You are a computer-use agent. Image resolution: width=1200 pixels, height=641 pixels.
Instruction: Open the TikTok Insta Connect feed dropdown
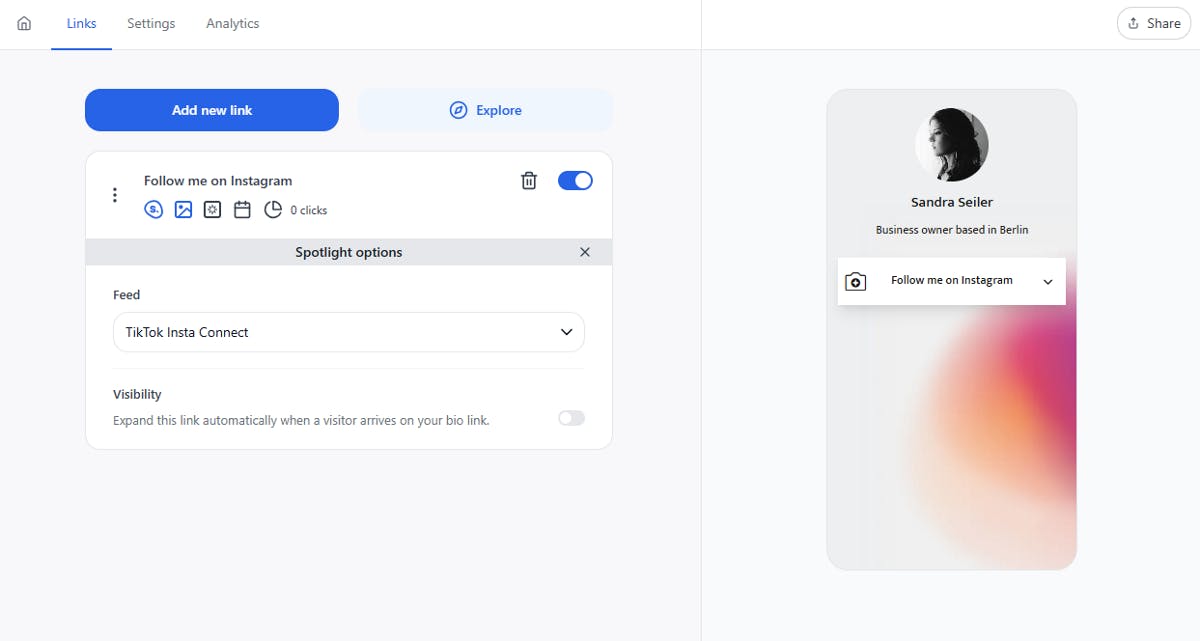click(348, 331)
